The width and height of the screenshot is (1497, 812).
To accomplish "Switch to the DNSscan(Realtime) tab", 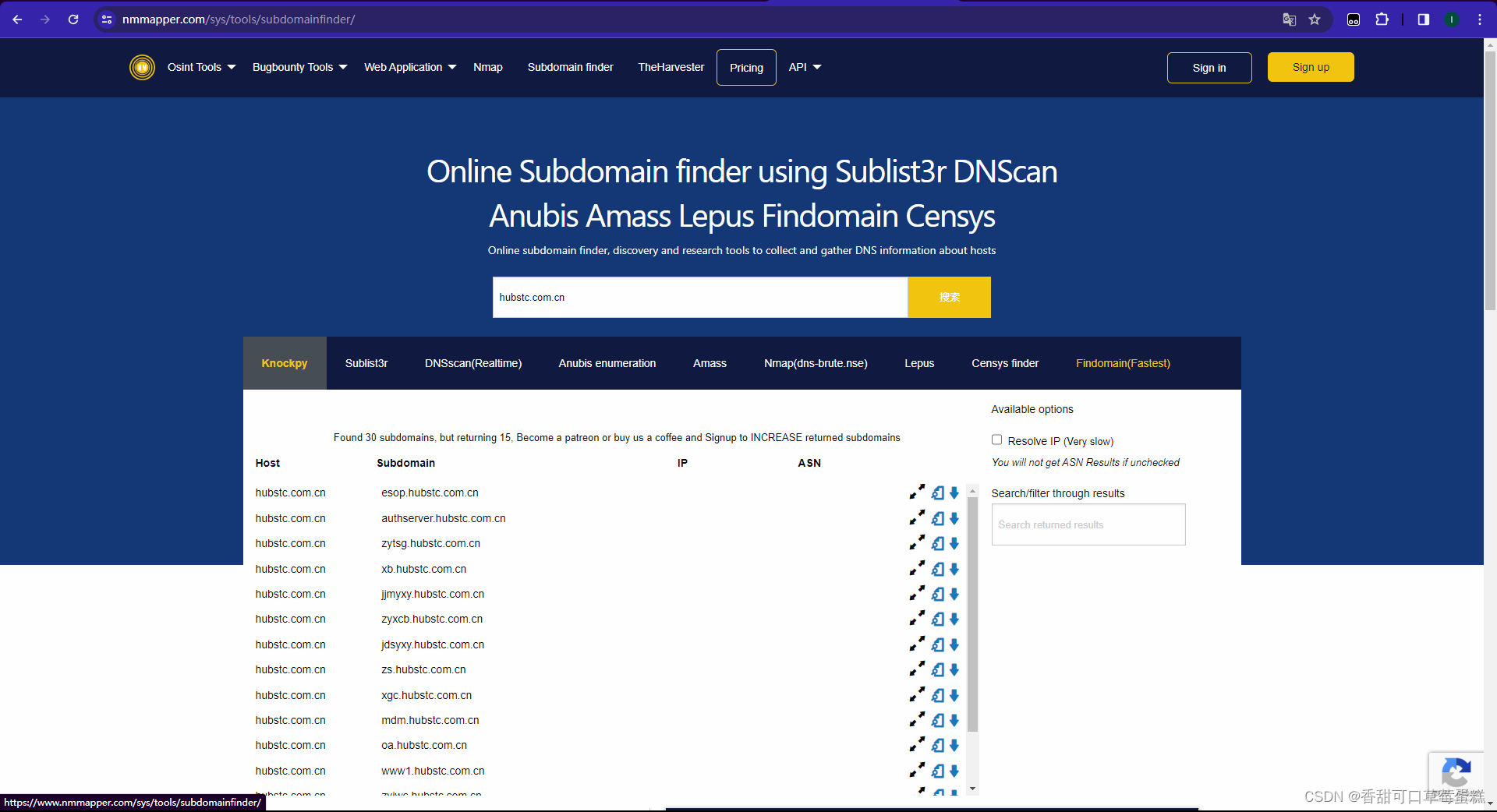I will (x=473, y=363).
